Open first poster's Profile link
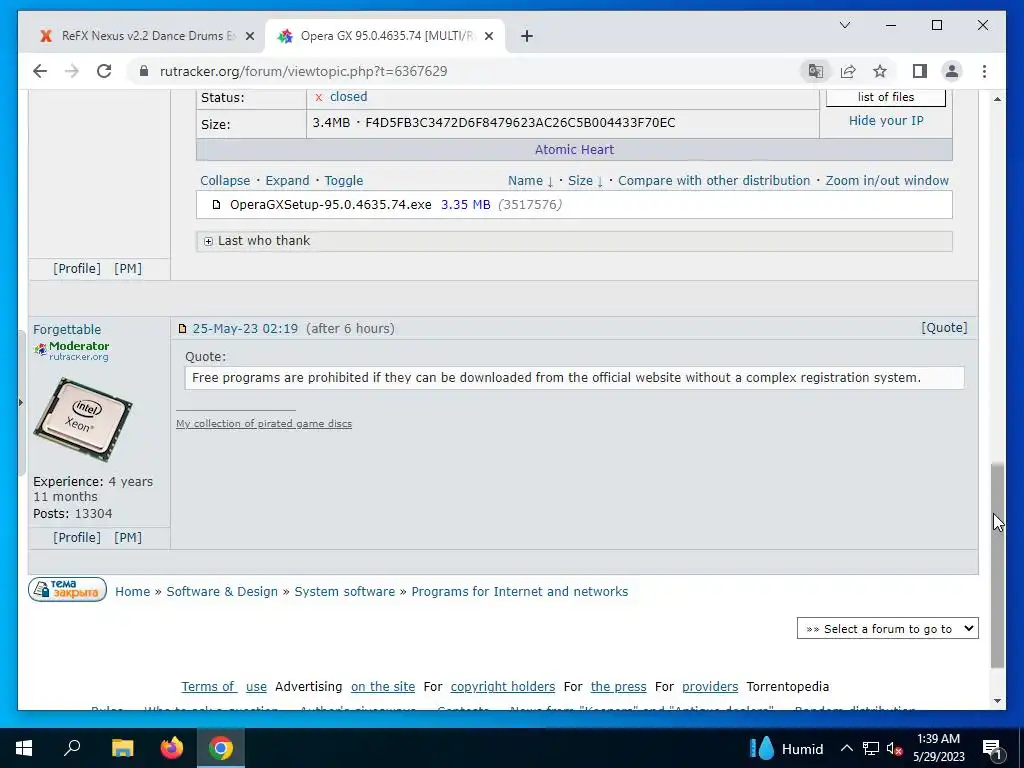Screen dimensions: 1024x768 point(77,268)
